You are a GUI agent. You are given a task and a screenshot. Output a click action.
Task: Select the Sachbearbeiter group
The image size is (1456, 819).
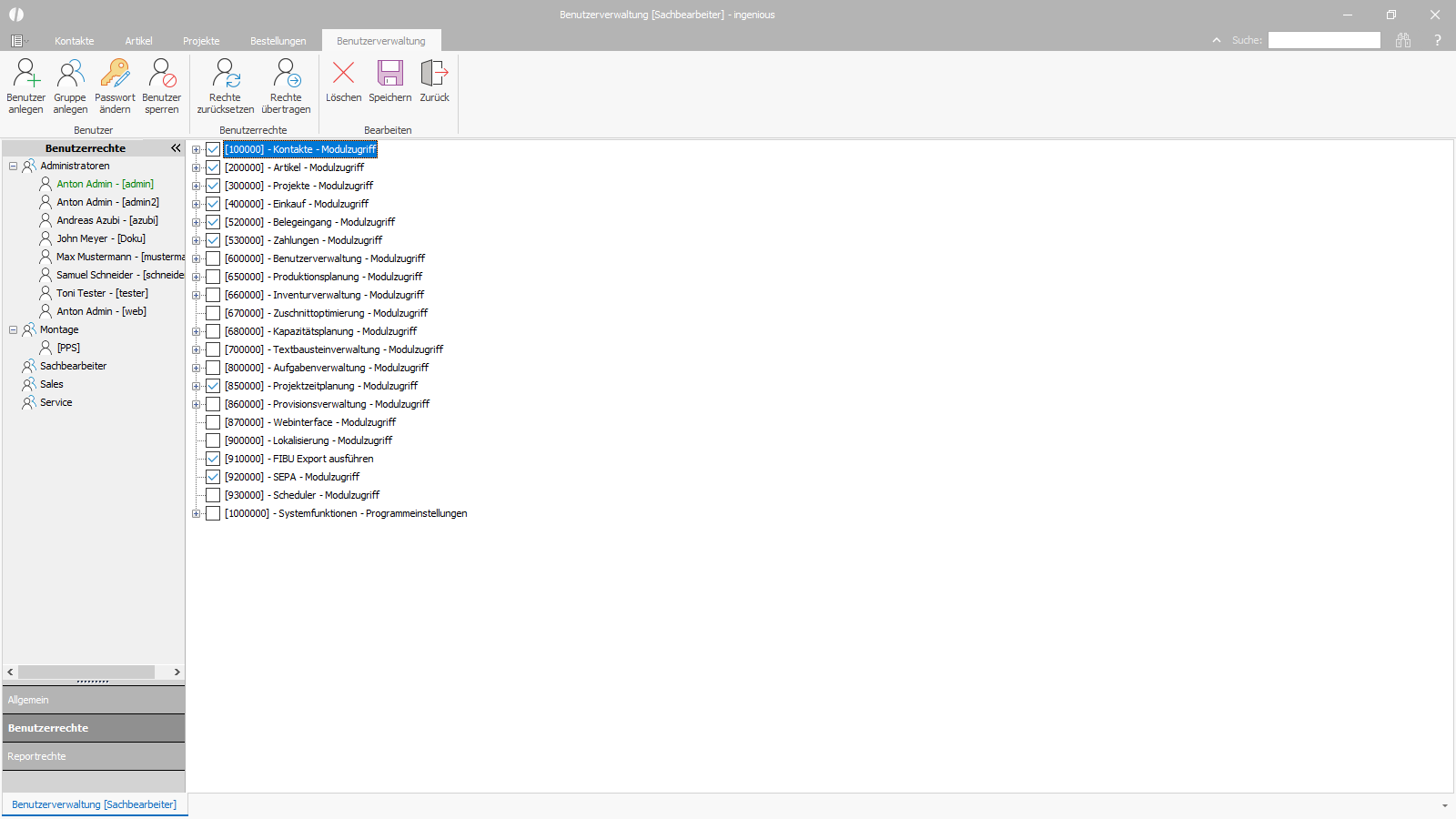74,366
